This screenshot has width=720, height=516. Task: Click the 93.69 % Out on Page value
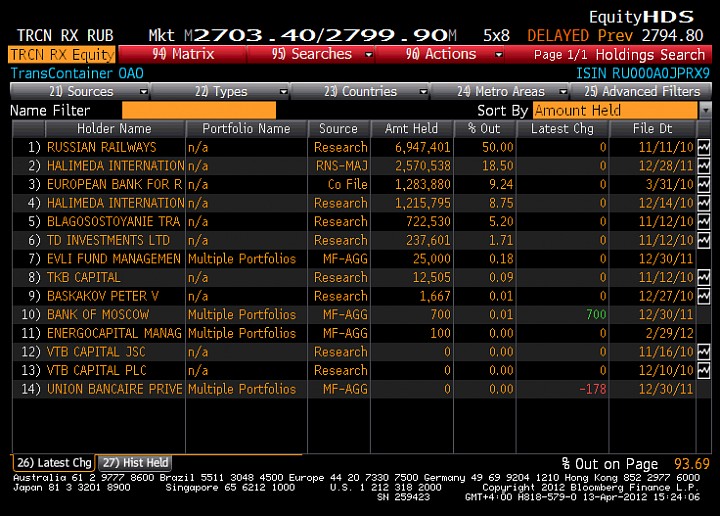tap(692, 464)
